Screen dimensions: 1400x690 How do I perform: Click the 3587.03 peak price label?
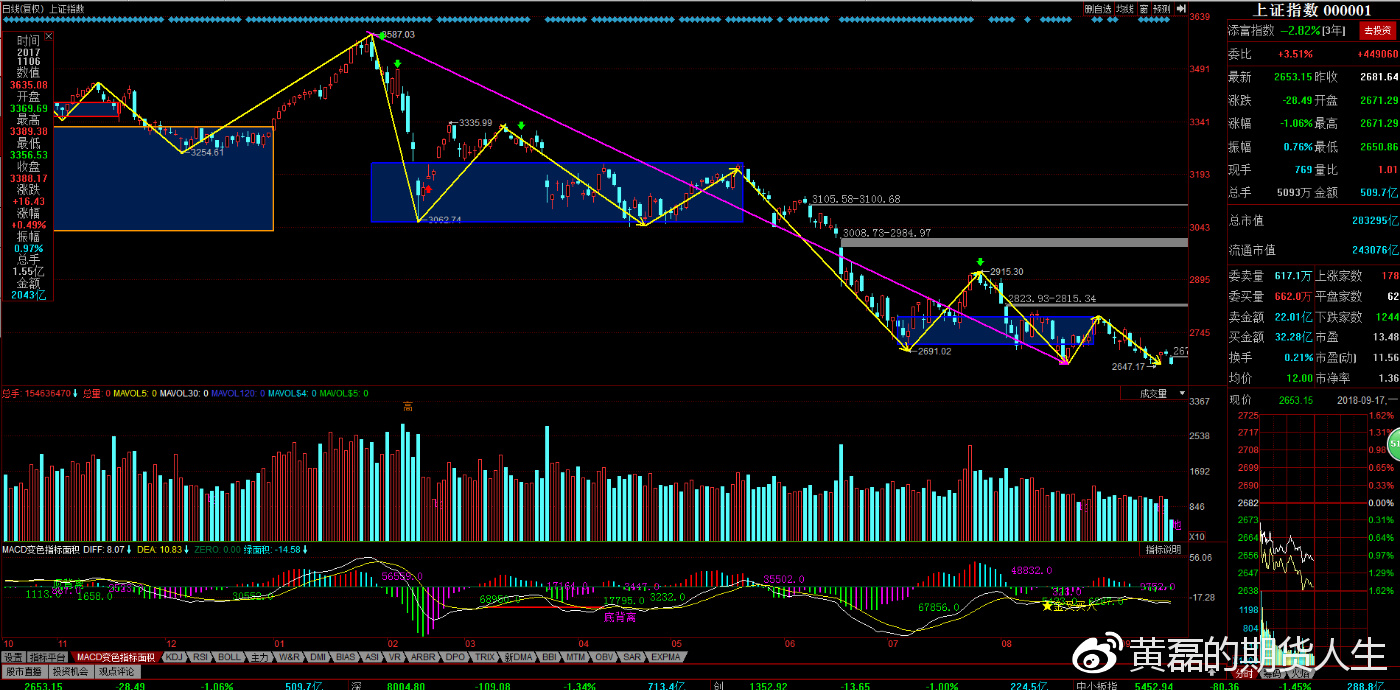point(397,35)
